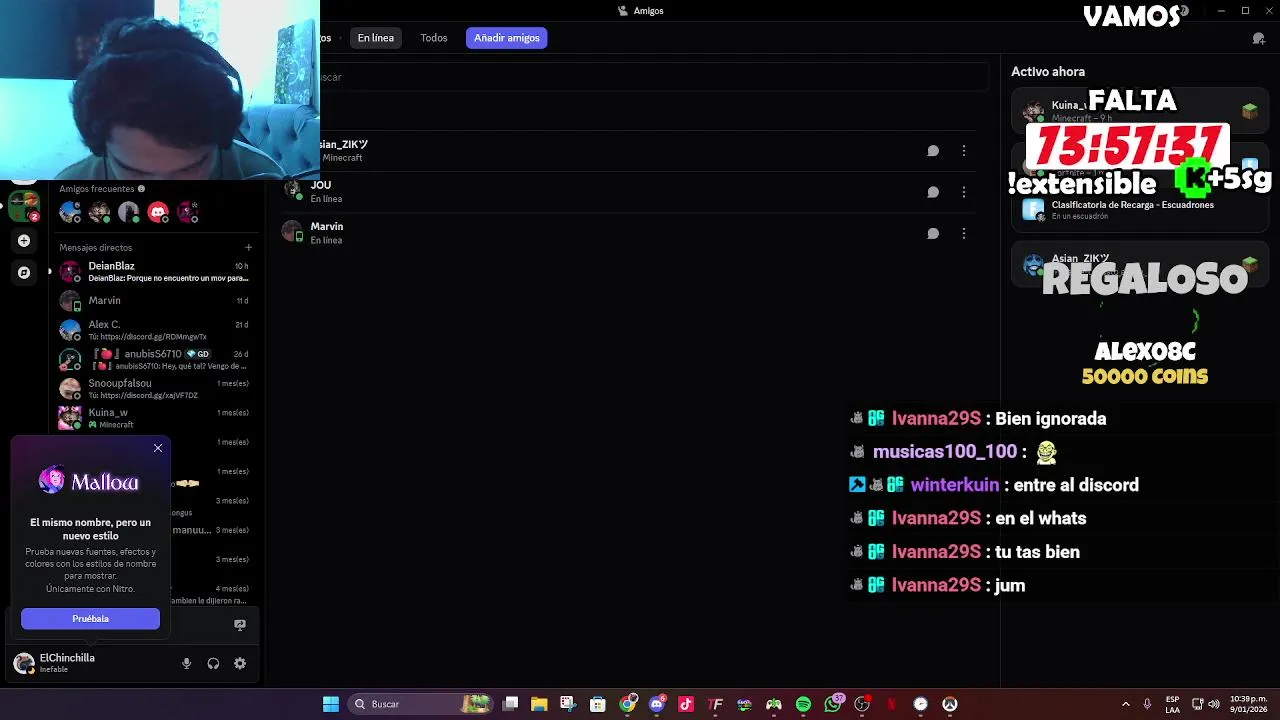Image resolution: width=1280 pixels, height=720 pixels.
Task: Open OBS Studio on the taskbar
Action: 862,704
